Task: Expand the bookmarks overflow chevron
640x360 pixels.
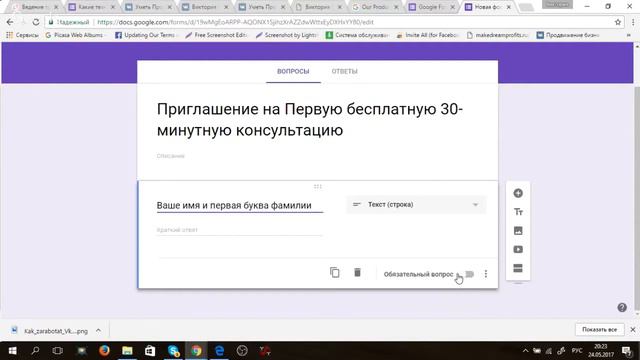Action: click(629, 35)
